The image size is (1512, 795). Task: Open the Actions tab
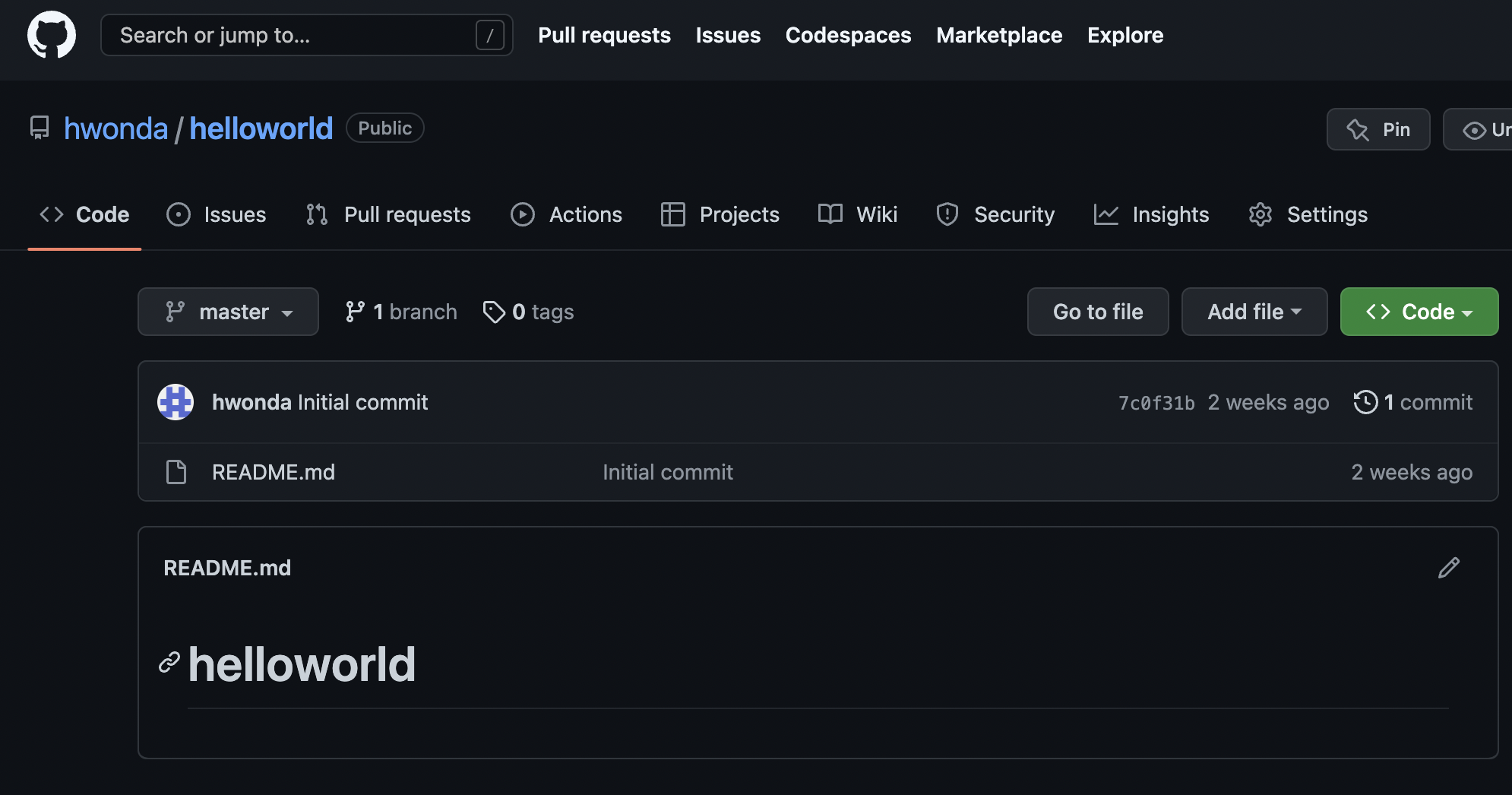(x=566, y=214)
